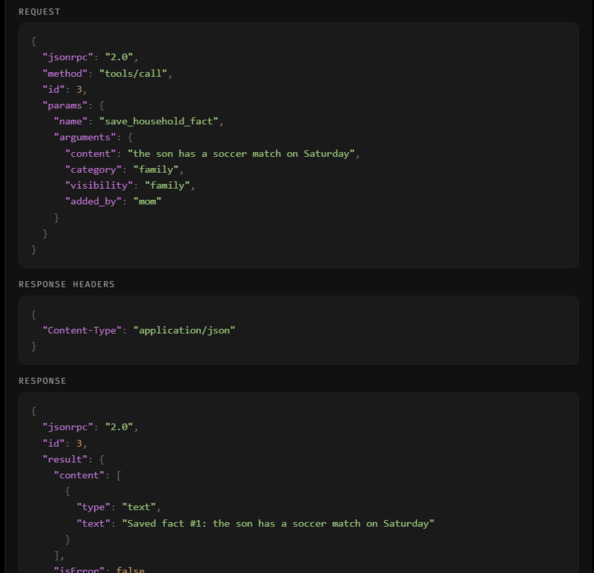594x573 pixels.
Task: Select the REQUEST section heading
Action: tap(39, 12)
